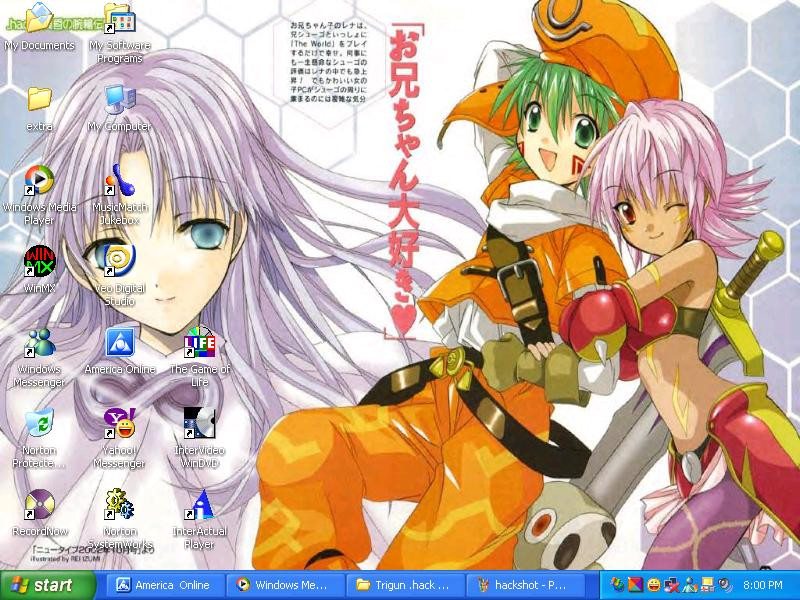The height and width of the screenshot is (600, 800).
Task: Open the America Online desktop icon
Action: pos(119,351)
